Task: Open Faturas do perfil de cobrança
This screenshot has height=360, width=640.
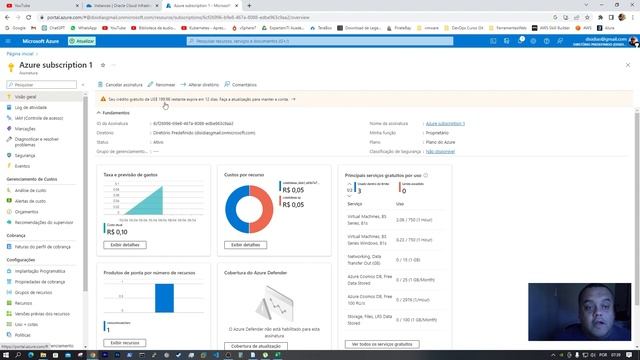Action: click(42, 247)
